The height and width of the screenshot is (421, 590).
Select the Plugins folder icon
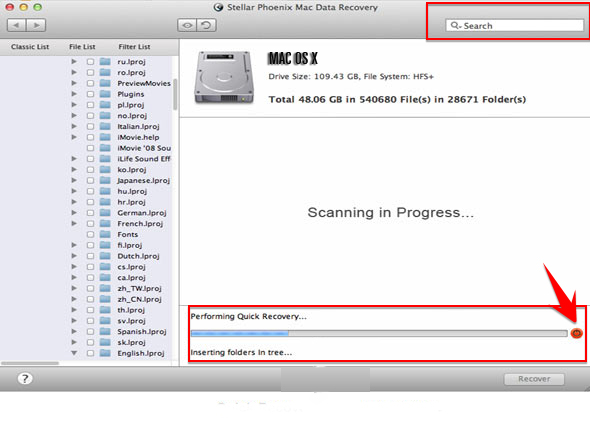[x=105, y=94]
